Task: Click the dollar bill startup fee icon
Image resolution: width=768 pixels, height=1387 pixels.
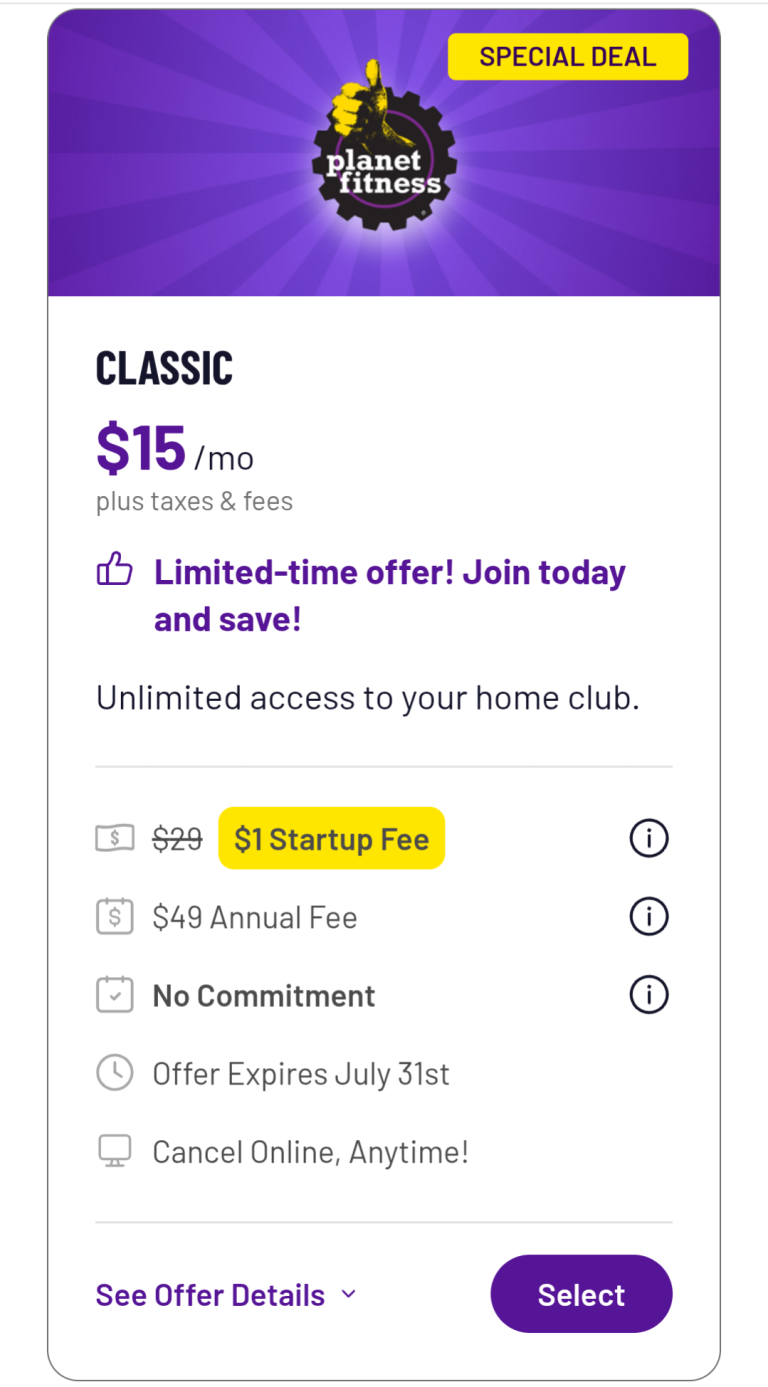Action: click(115, 838)
